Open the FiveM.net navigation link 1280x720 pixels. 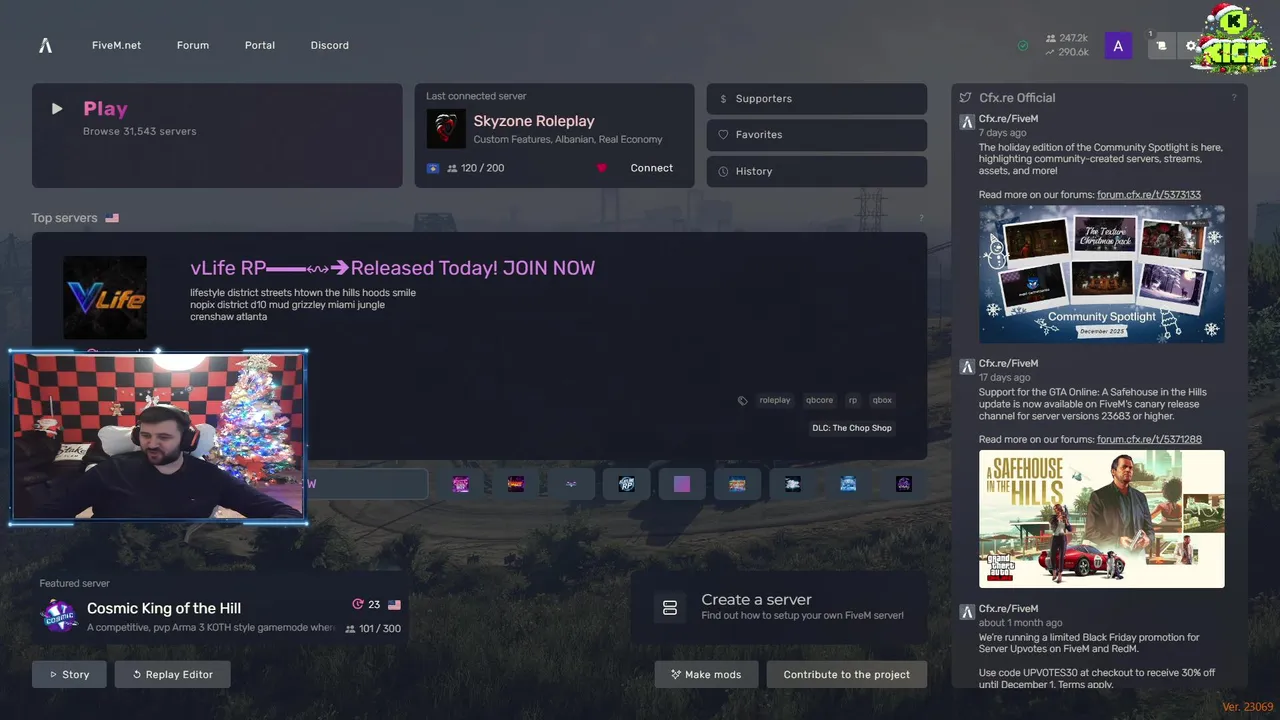click(116, 45)
